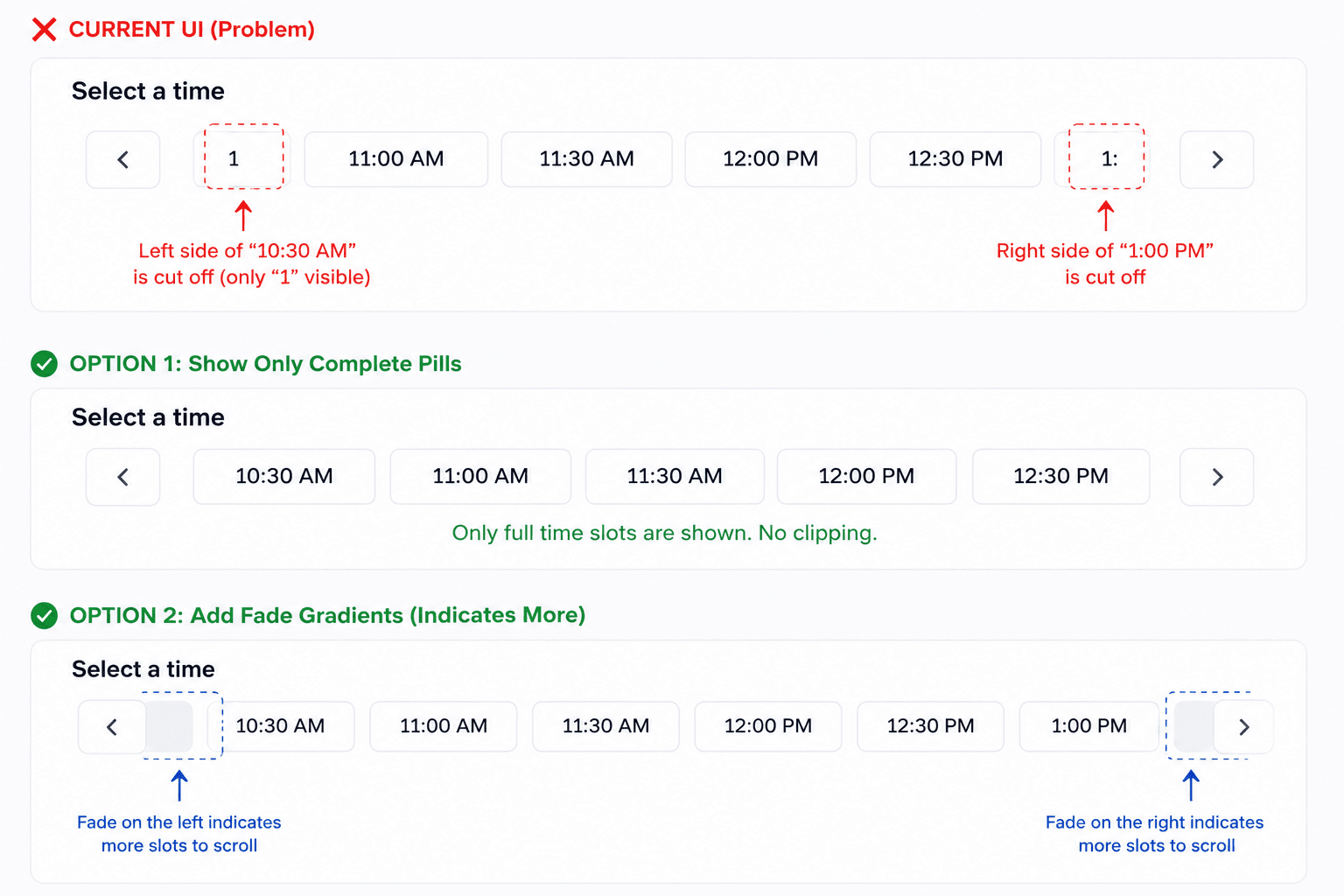The height and width of the screenshot is (896, 1344).
Task: Pick 1:00 PM in Option 2 row
Action: click(x=1089, y=726)
